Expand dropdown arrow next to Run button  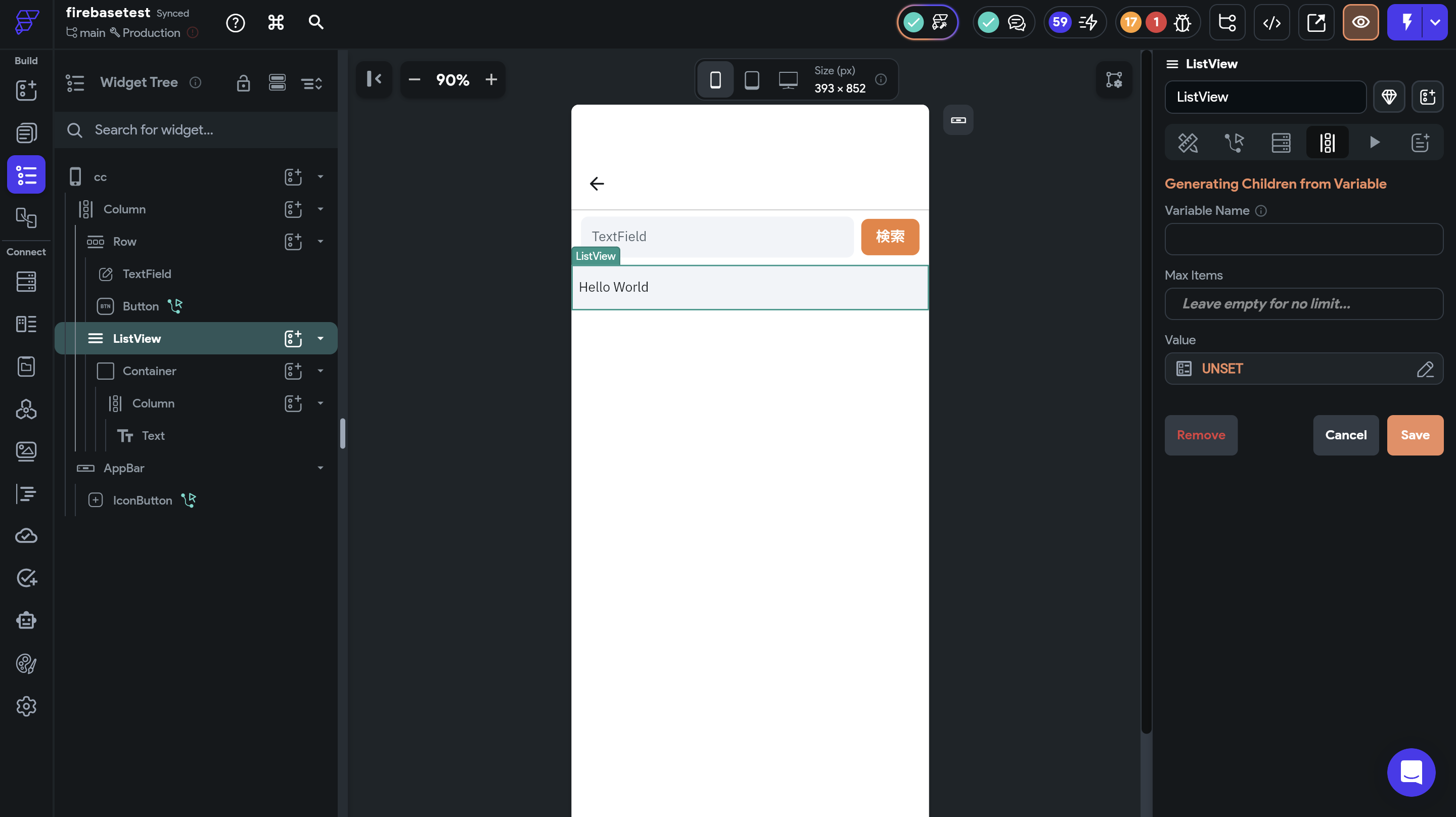click(x=1435, y=23)
